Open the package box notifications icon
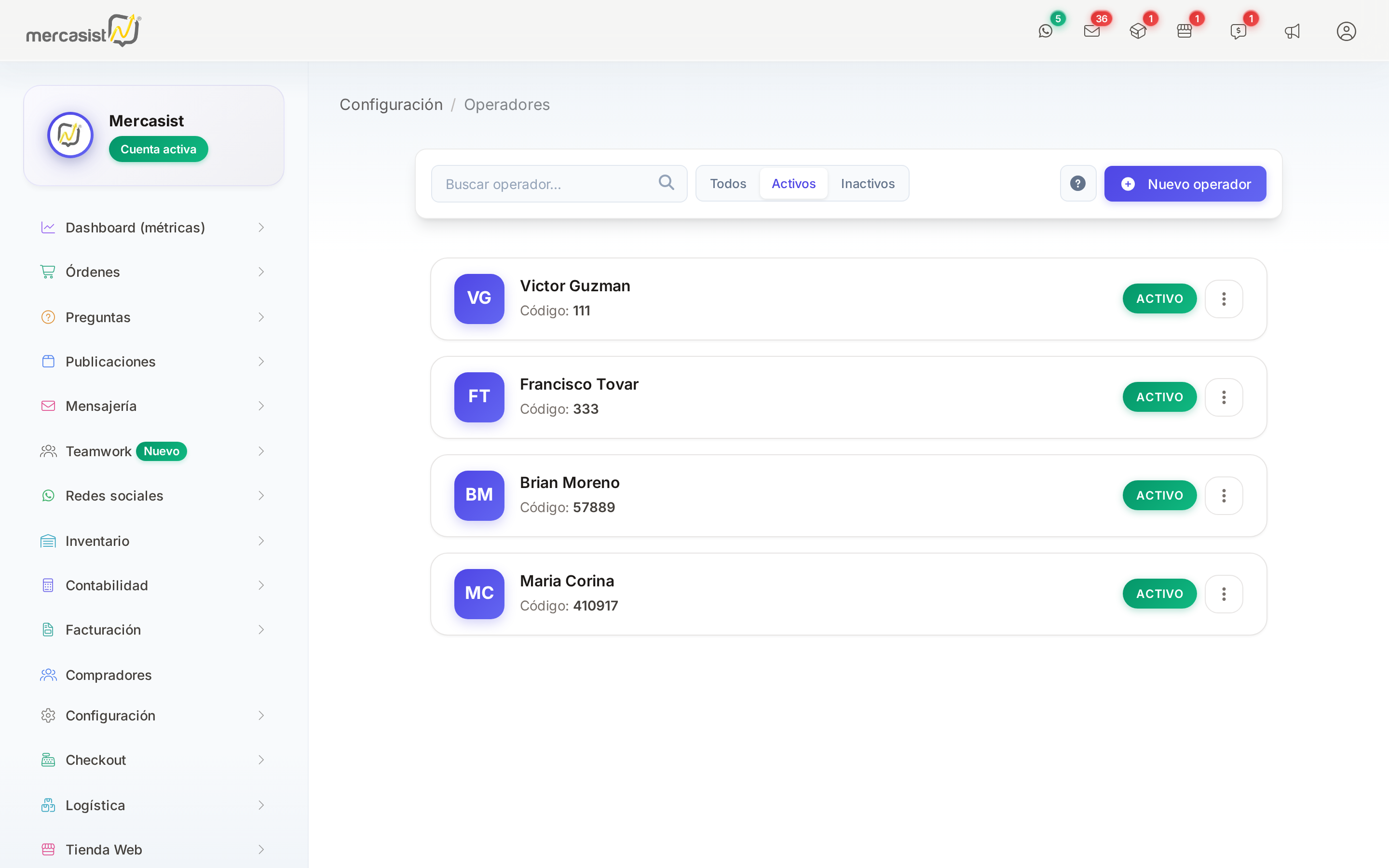 click(1138, 31)
